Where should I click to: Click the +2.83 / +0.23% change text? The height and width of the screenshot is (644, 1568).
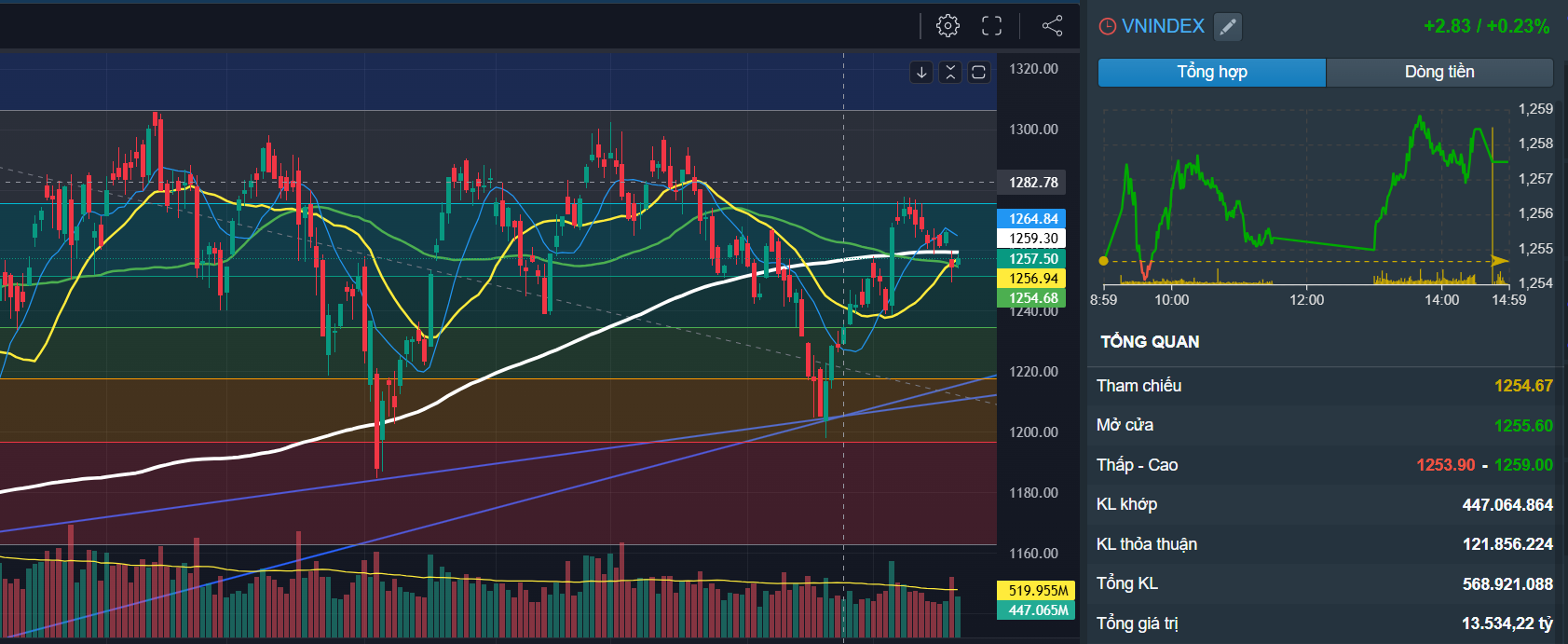pyautogui.click(x=1486, y=26)
